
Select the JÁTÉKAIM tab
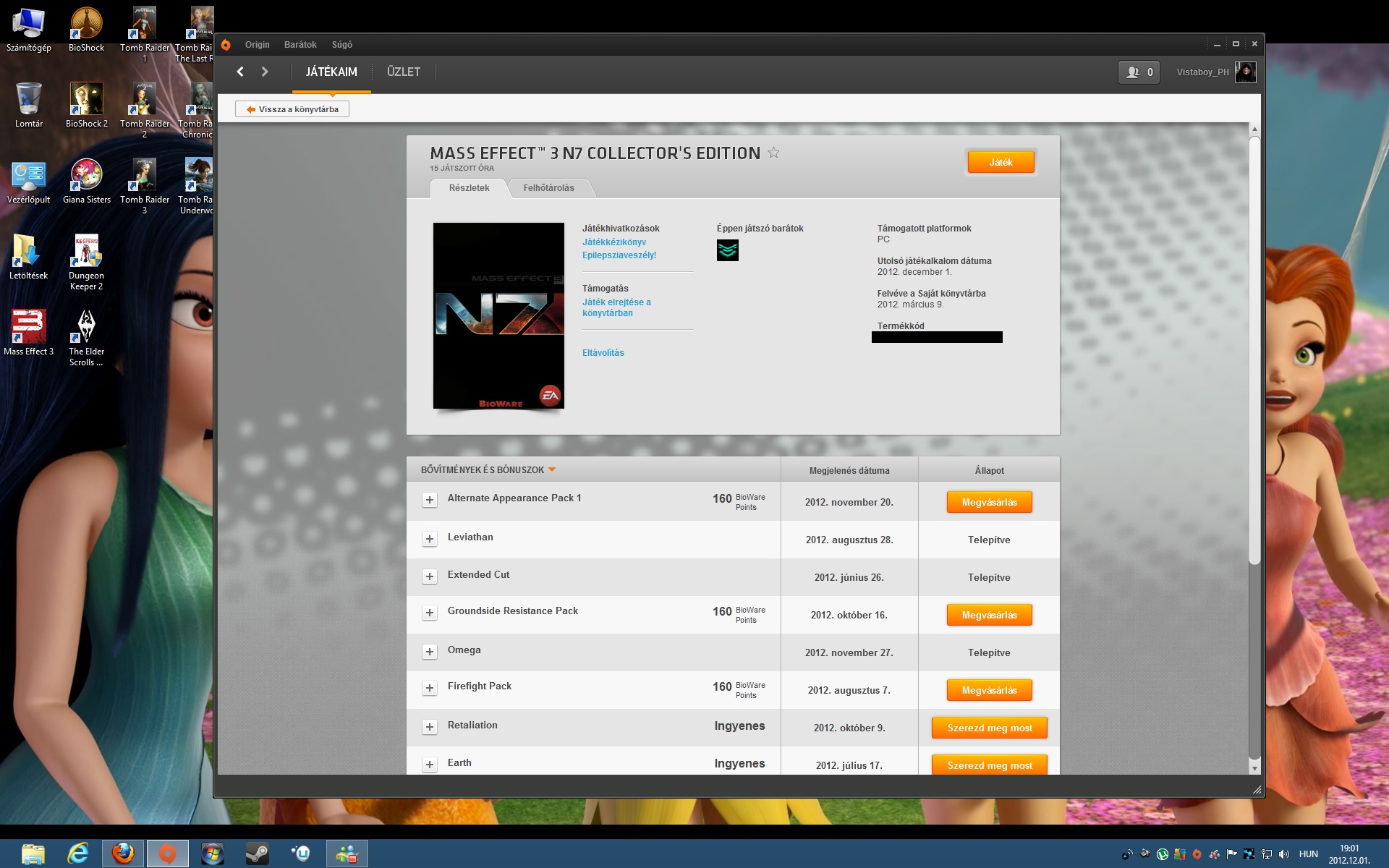click(331, 72)
